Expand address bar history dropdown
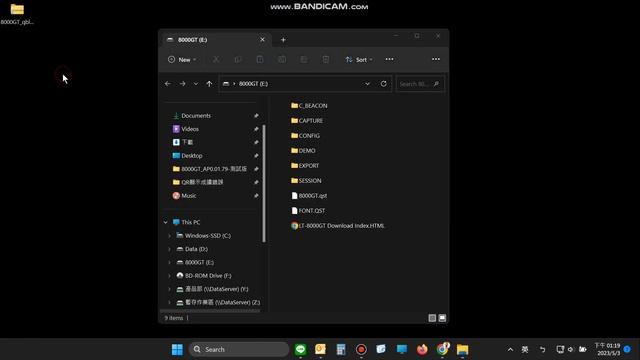The width and height of the screenshot is (640, 360). pos(367,84)
